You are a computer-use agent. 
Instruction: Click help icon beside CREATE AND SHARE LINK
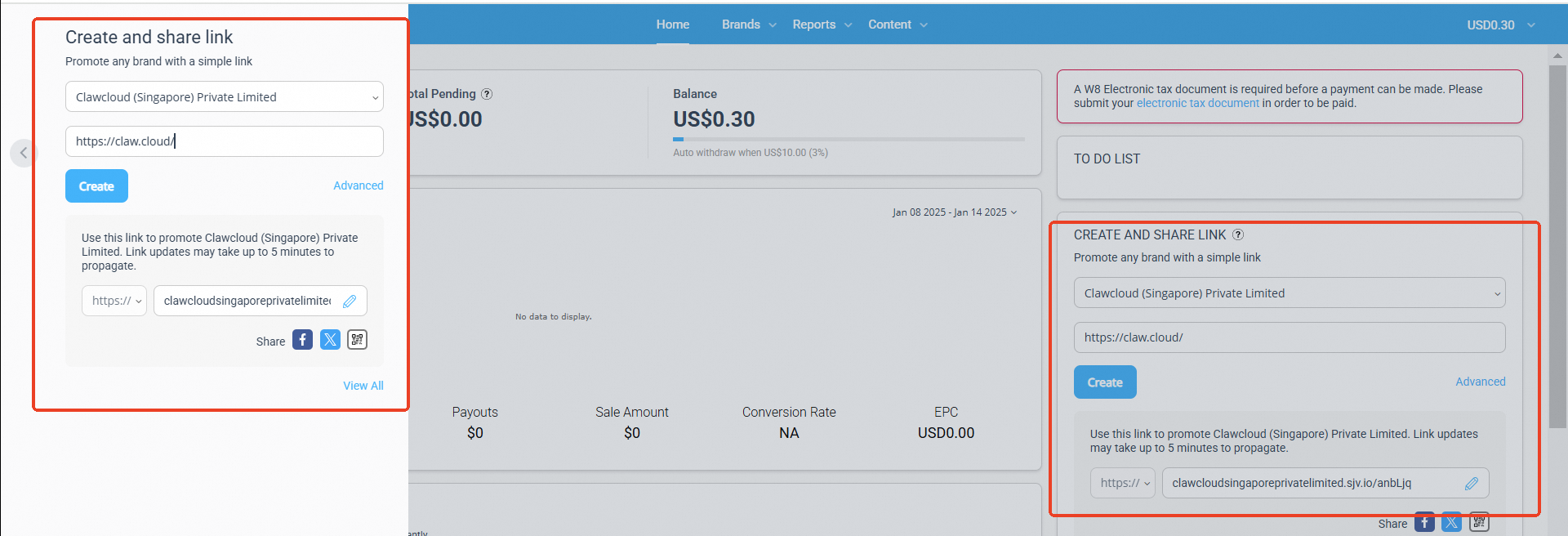[x=1238, y=235]
